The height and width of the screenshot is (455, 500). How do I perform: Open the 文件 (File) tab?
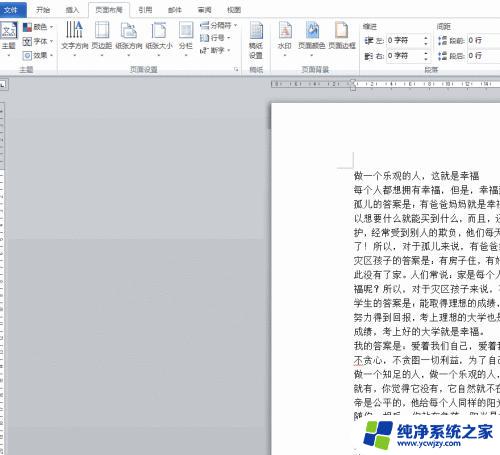12,10
